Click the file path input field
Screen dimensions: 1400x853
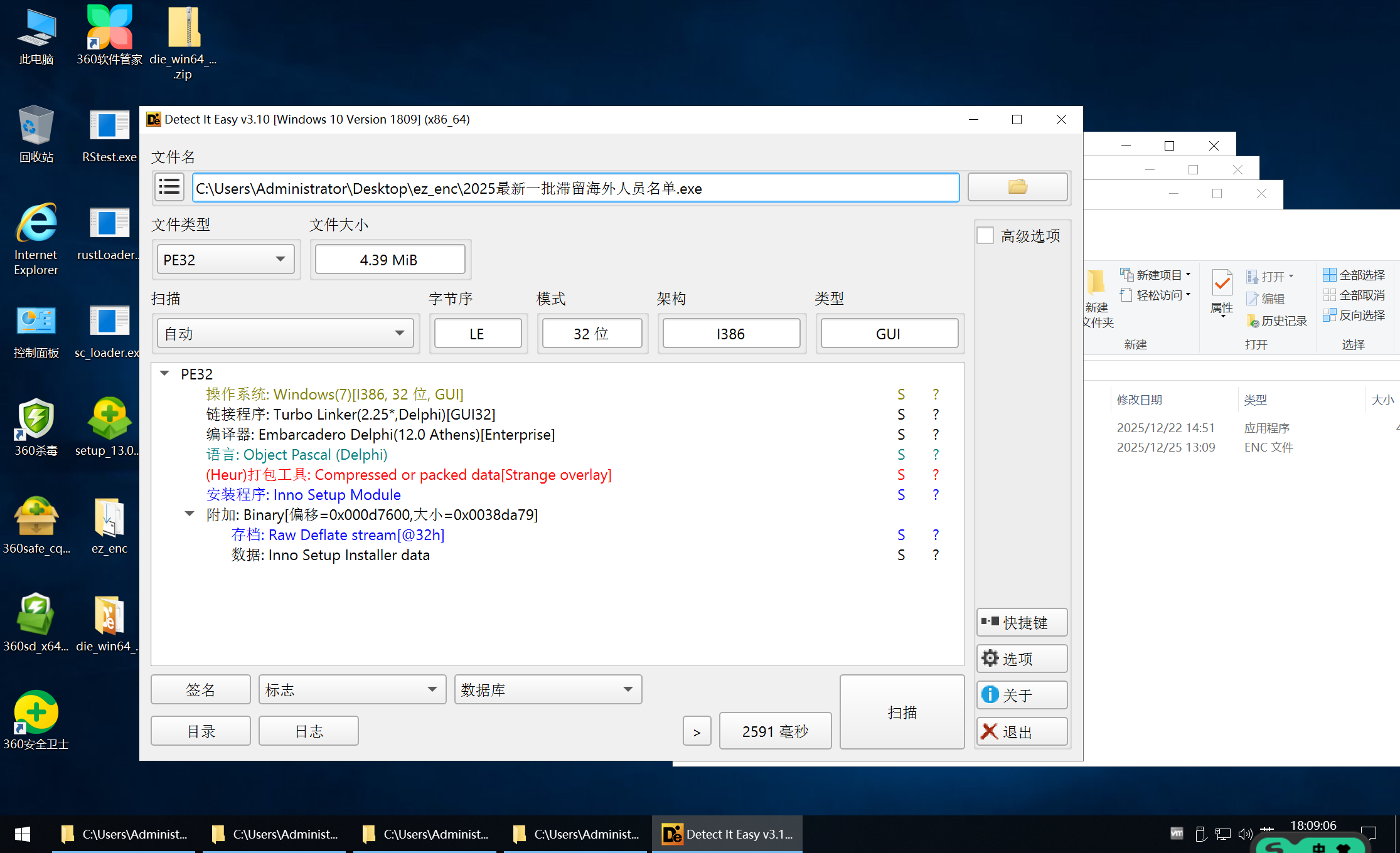575,188
